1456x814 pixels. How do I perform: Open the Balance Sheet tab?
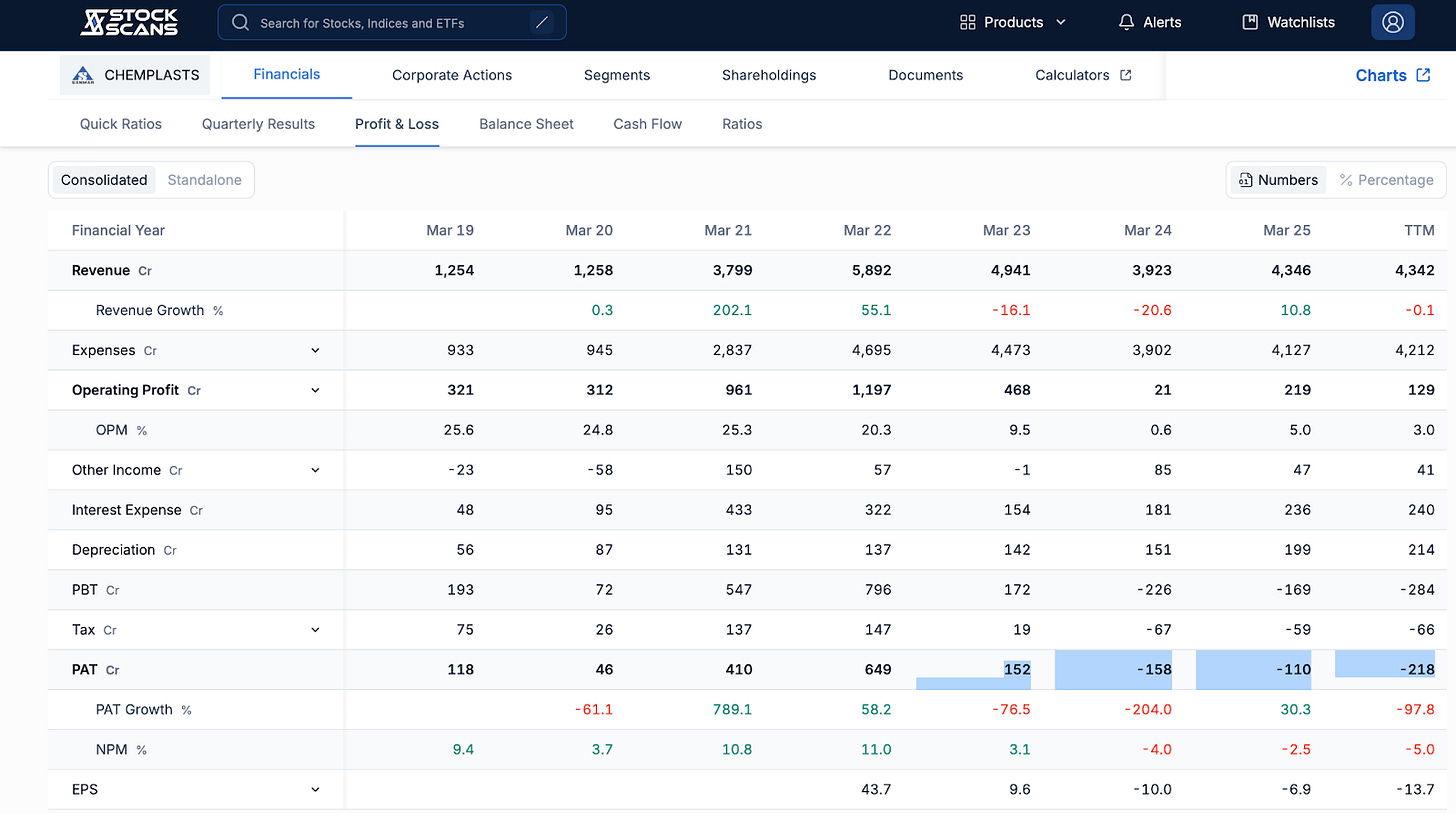click(526, 124)
